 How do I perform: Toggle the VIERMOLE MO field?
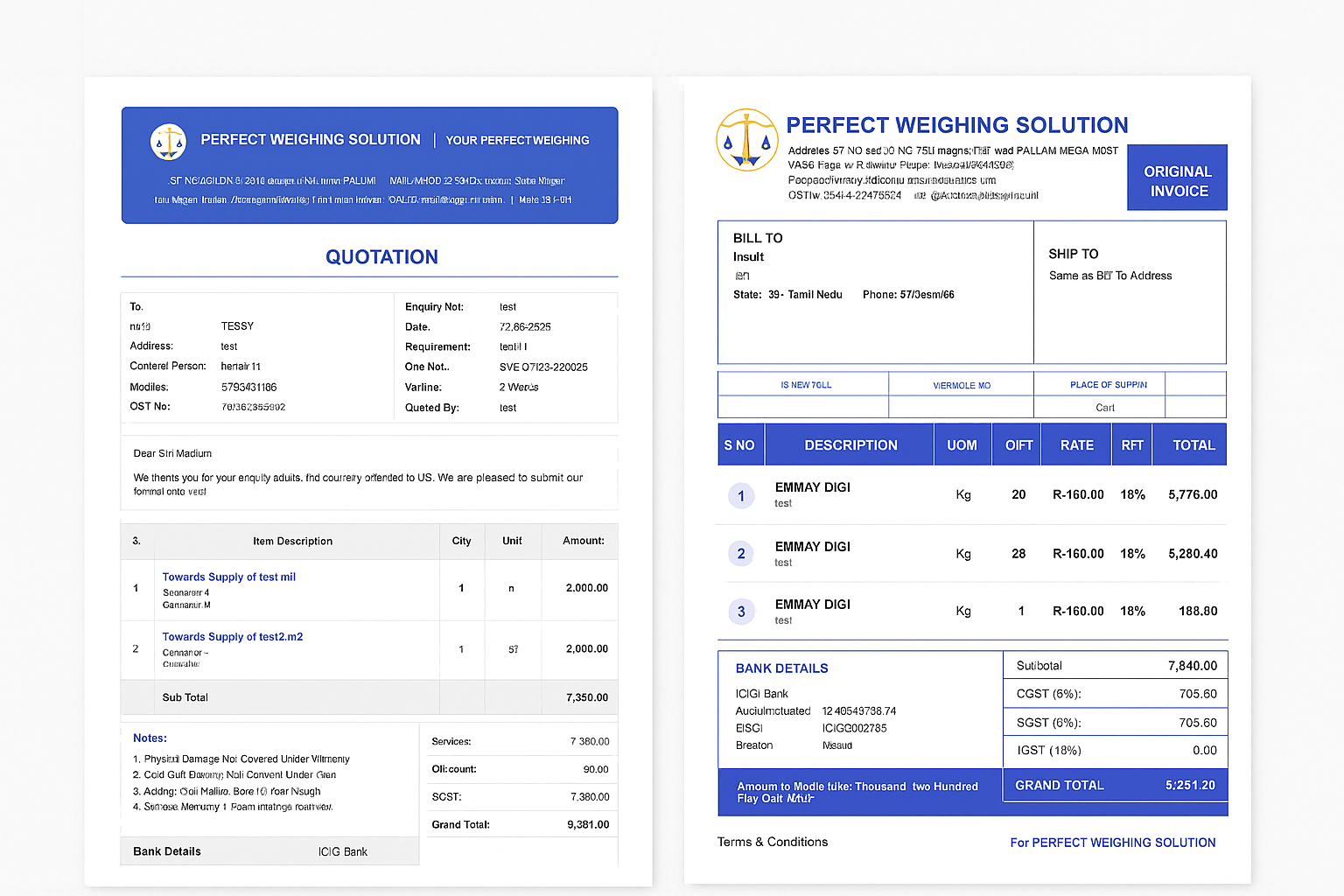[x=961, y=384]
